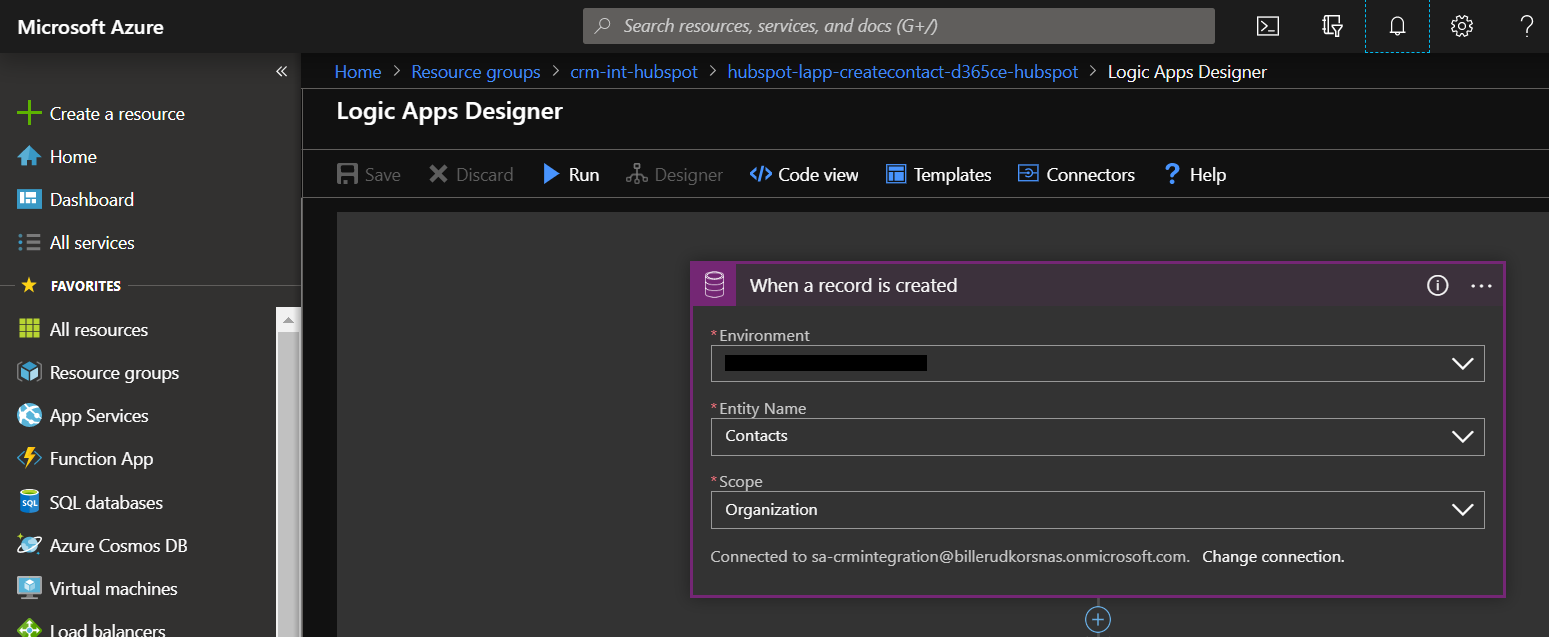Open Virtual machines from sidebar
This screenshot has width=1549, height=637.
[x=113, y=588]
